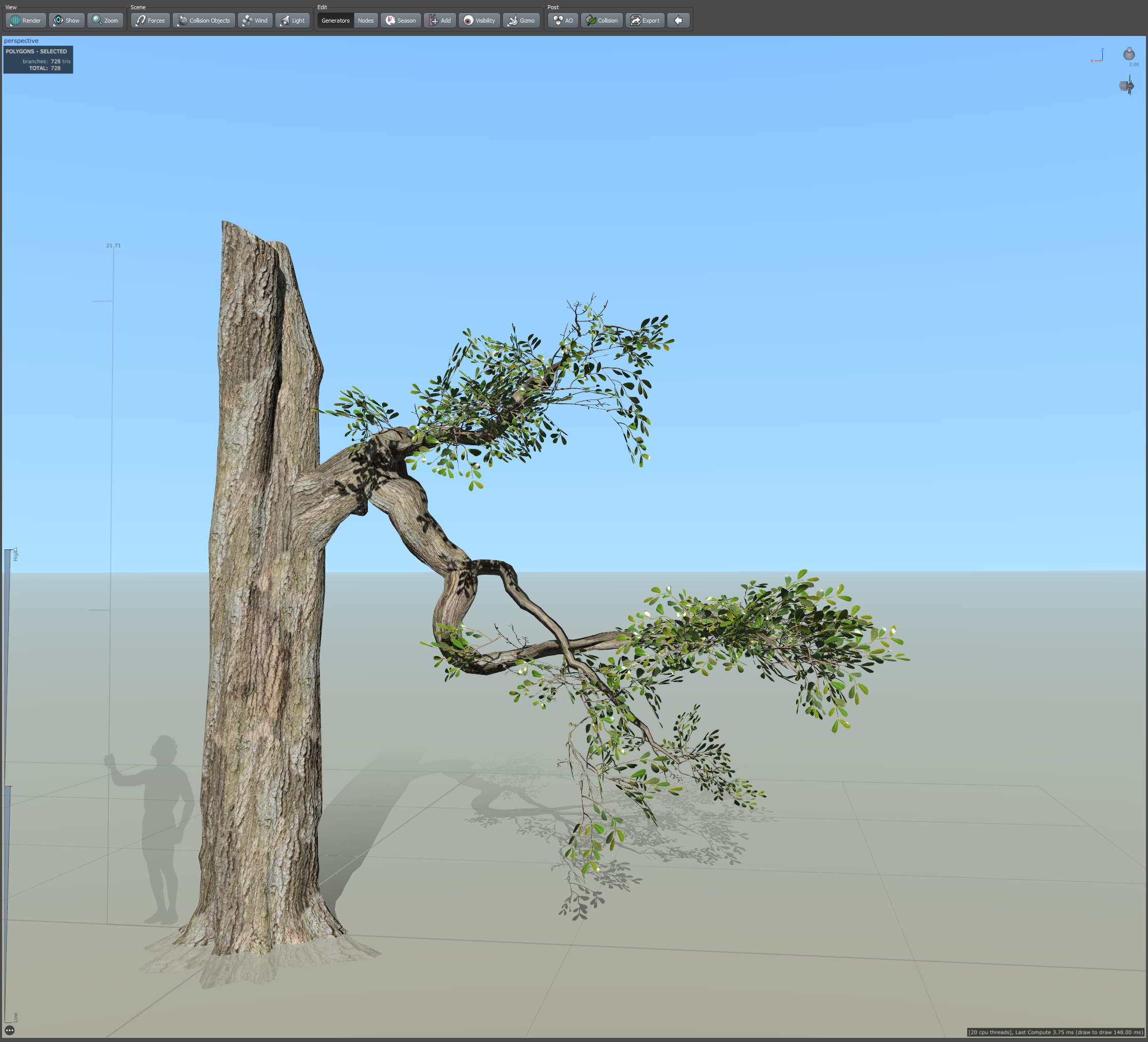1148x1042 pixels.
Task: Click the Add button in Edit
Action: [440, 21]
